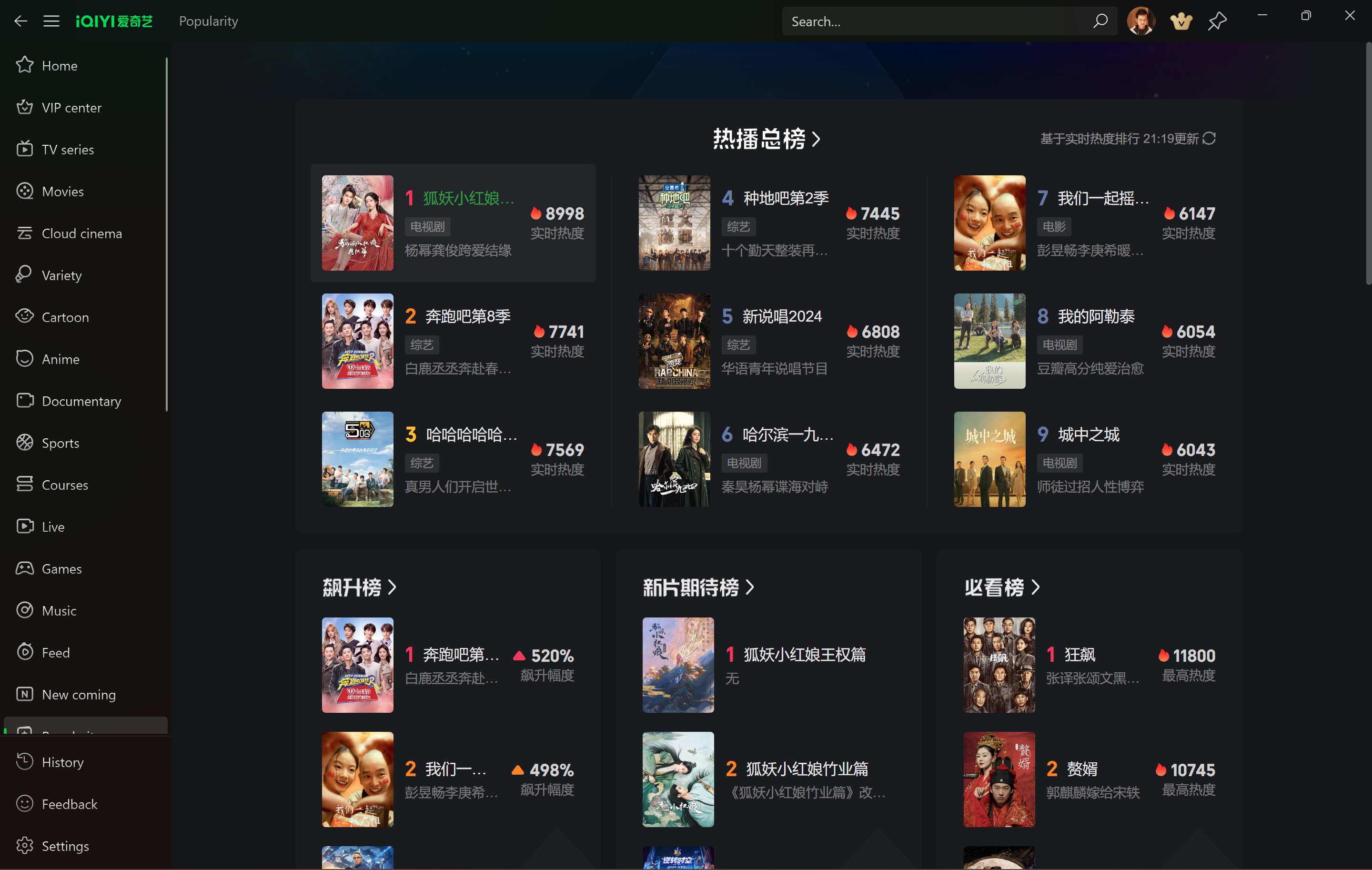Toggle the hamburger sidebar menu
1372x870 pixels.
click(x=51, y=21)
